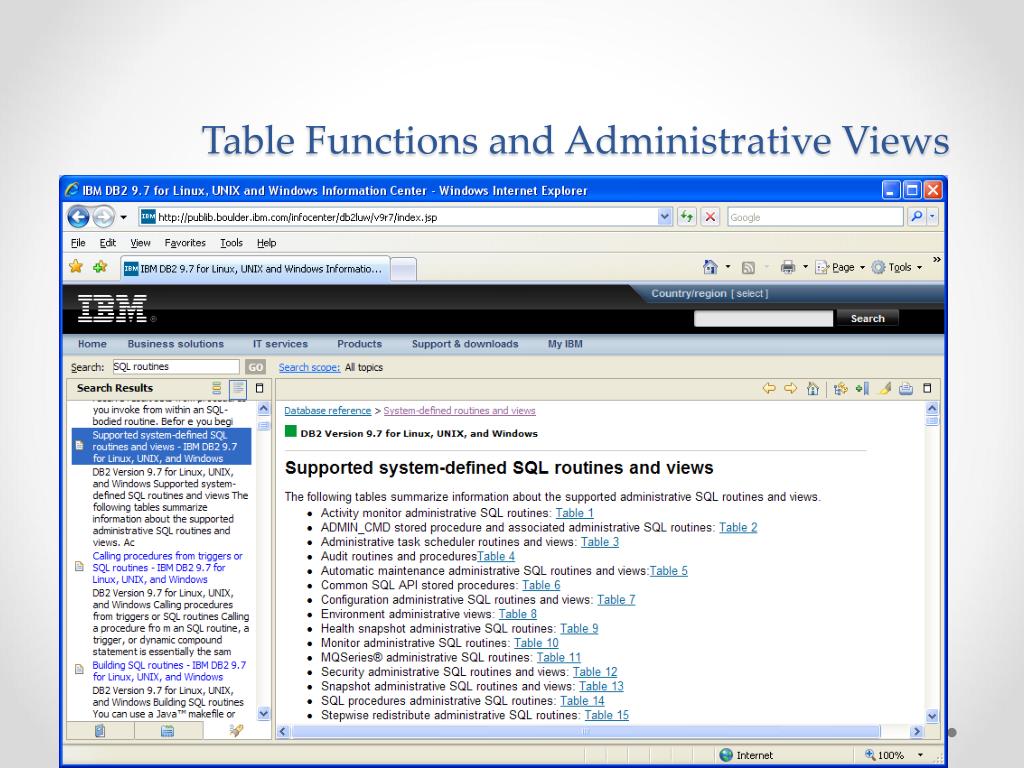
Task: Open the Index view at bottom of left pane
Action: tap(168, 731)
